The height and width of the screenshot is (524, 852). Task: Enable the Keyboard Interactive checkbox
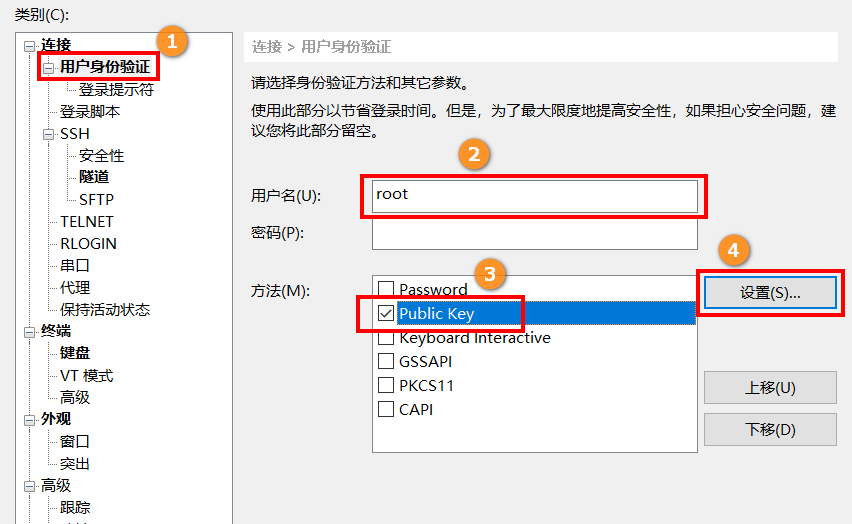click(x=386, y=338)
